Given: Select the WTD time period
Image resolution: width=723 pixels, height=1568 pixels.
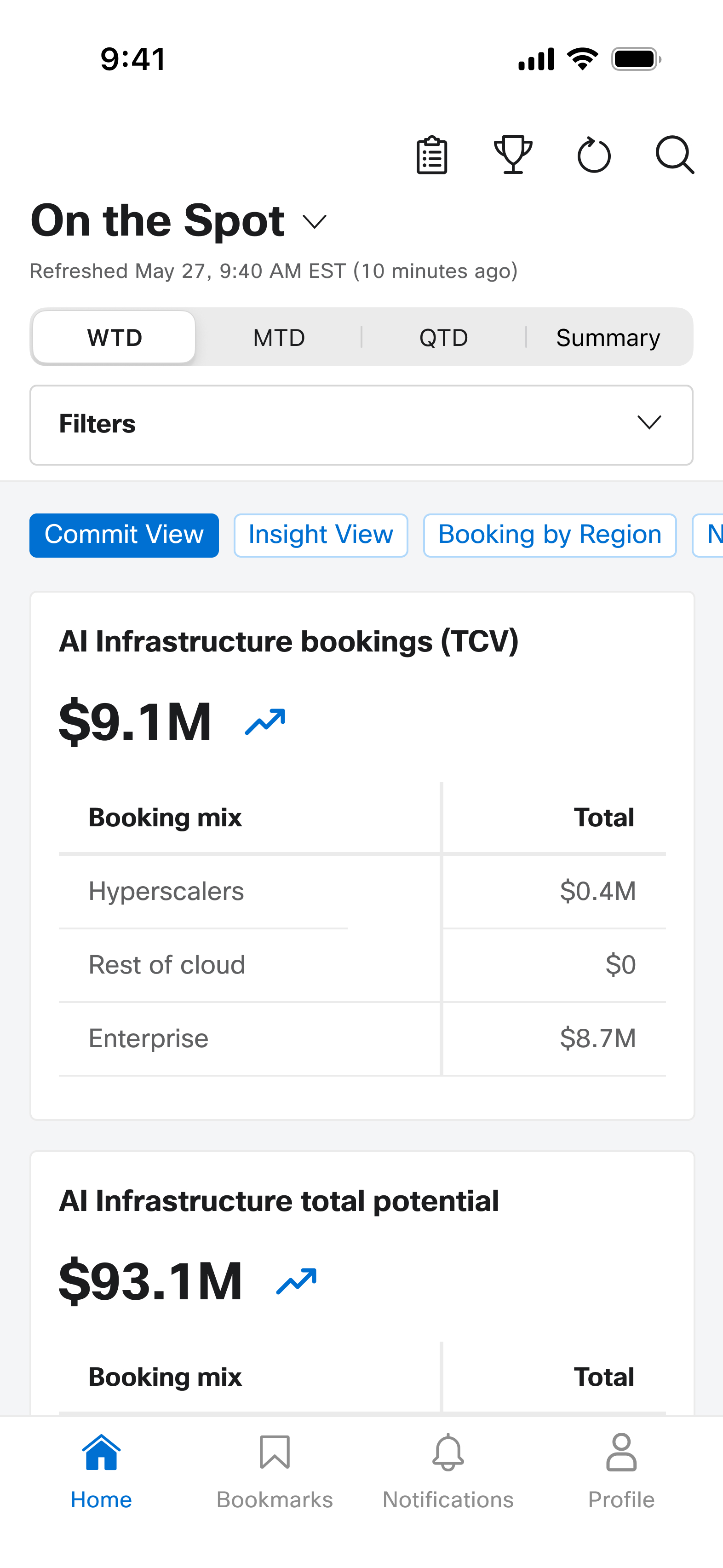Looking at the screenshot, I should point(115,337).
